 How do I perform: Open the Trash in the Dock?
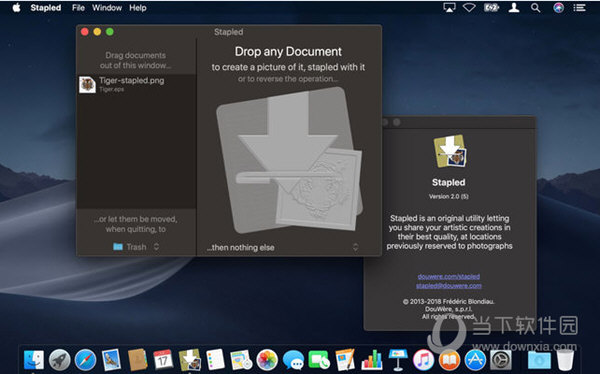565,360
